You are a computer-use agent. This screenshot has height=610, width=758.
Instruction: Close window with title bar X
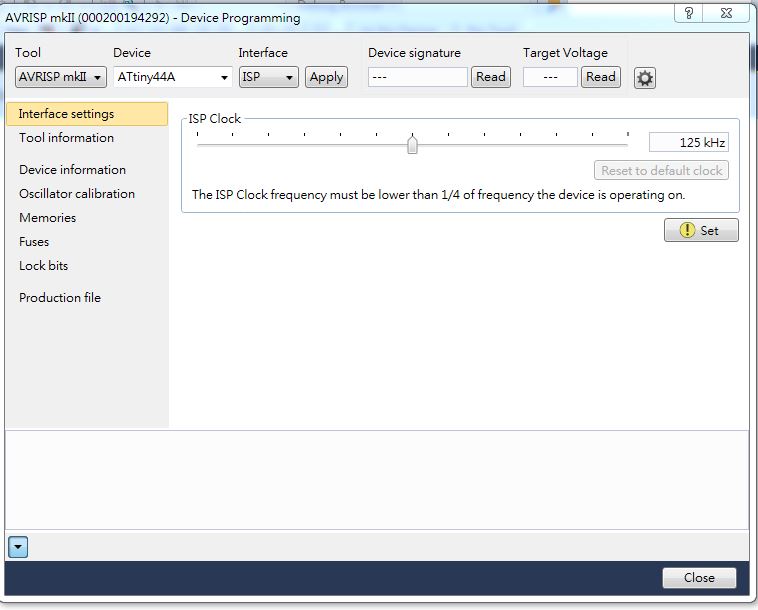[726, 13]
